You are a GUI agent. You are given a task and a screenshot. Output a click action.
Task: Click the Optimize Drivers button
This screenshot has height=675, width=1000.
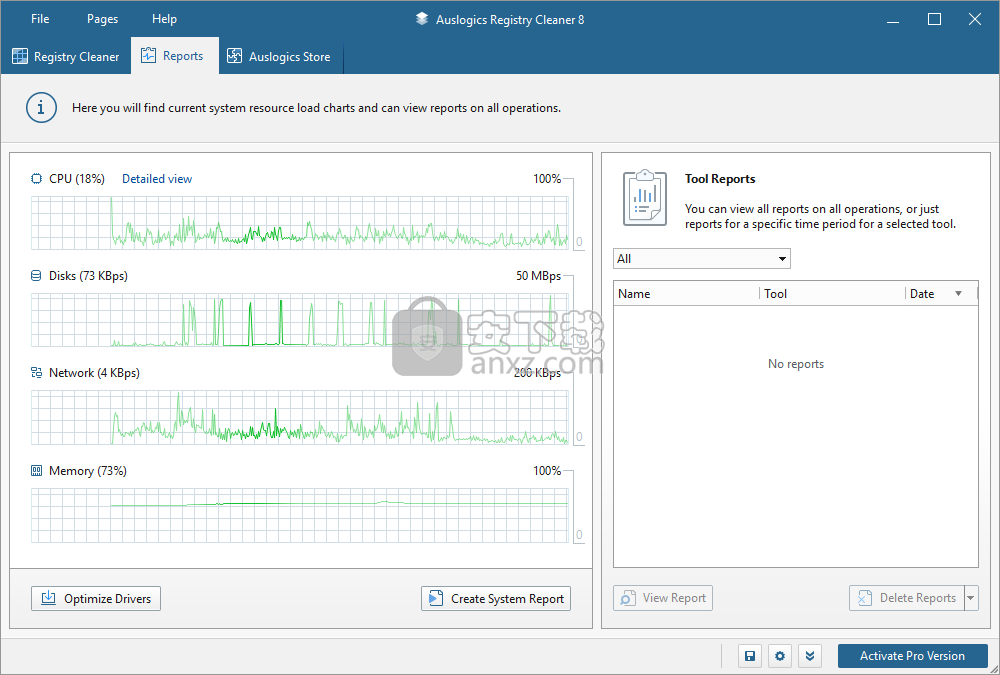96,598
